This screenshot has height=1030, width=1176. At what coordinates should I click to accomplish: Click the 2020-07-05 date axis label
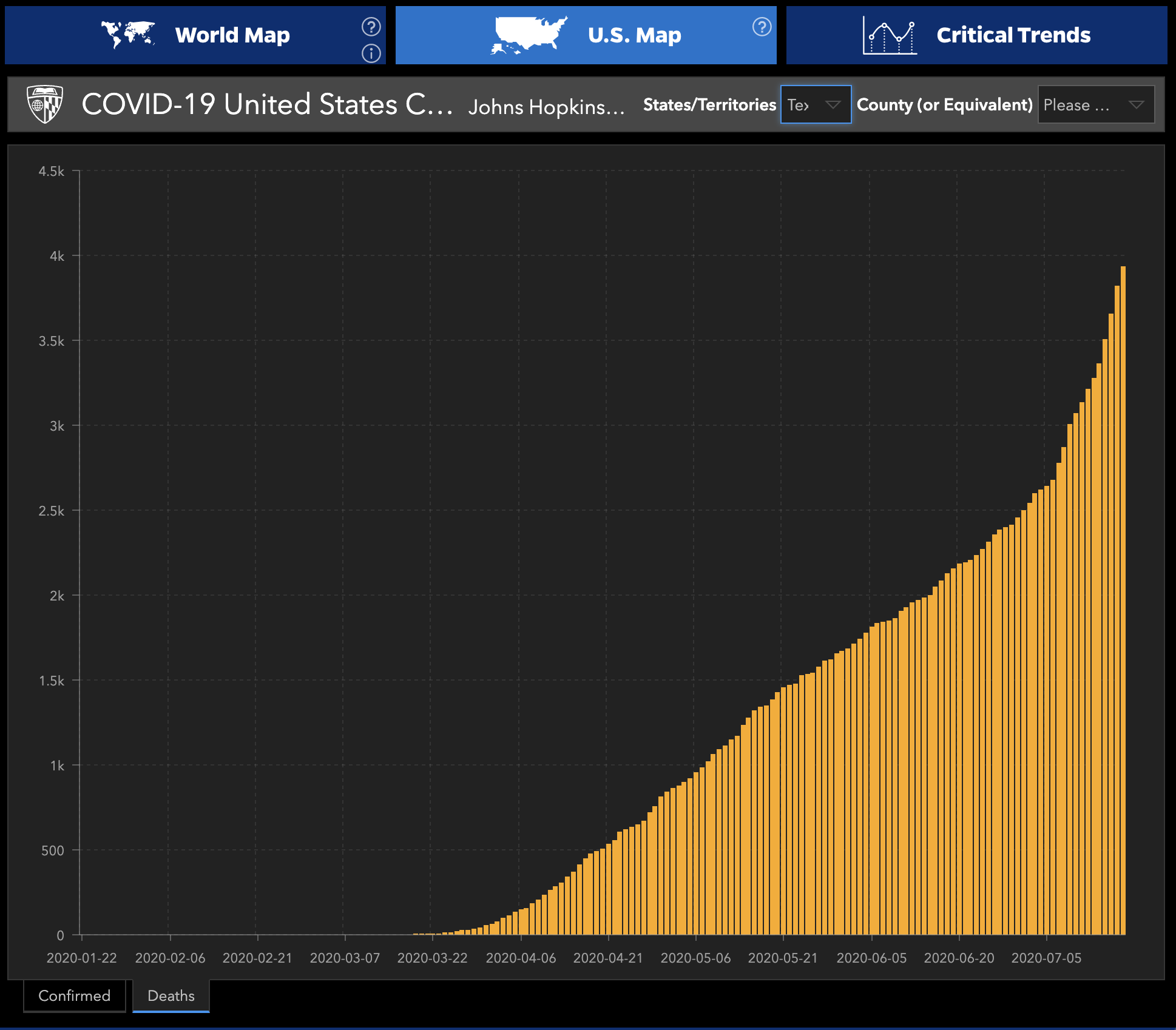pos(1046,958)
